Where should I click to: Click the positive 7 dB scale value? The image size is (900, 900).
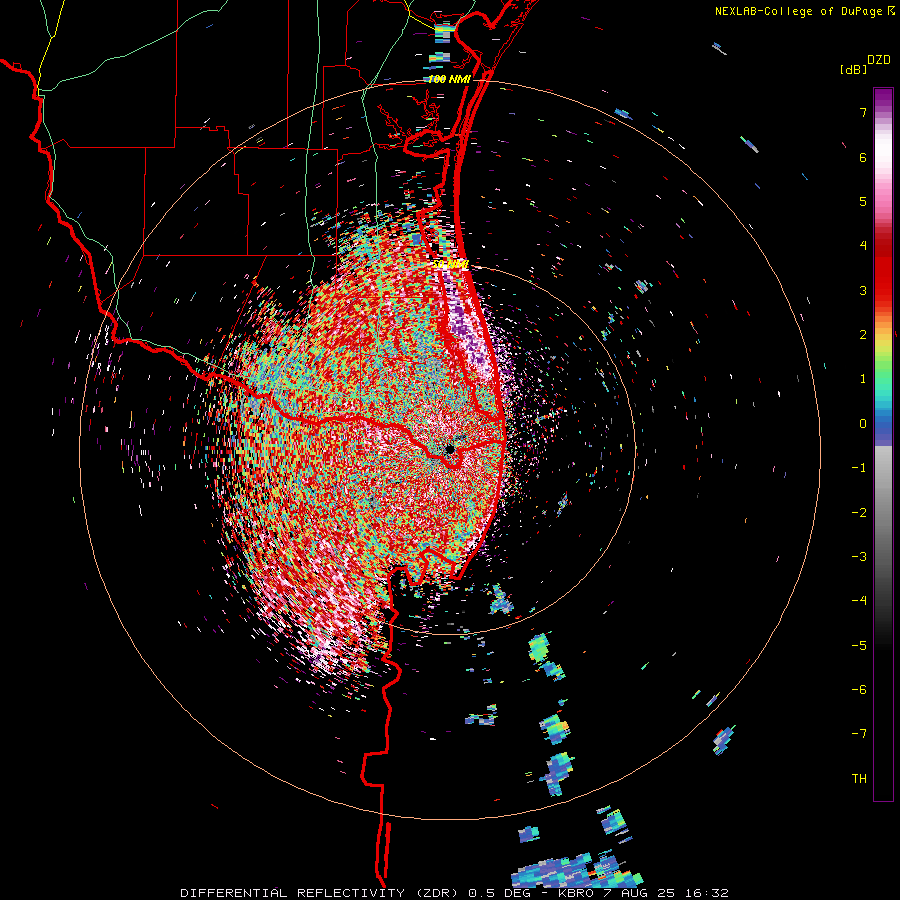point(863,112)
